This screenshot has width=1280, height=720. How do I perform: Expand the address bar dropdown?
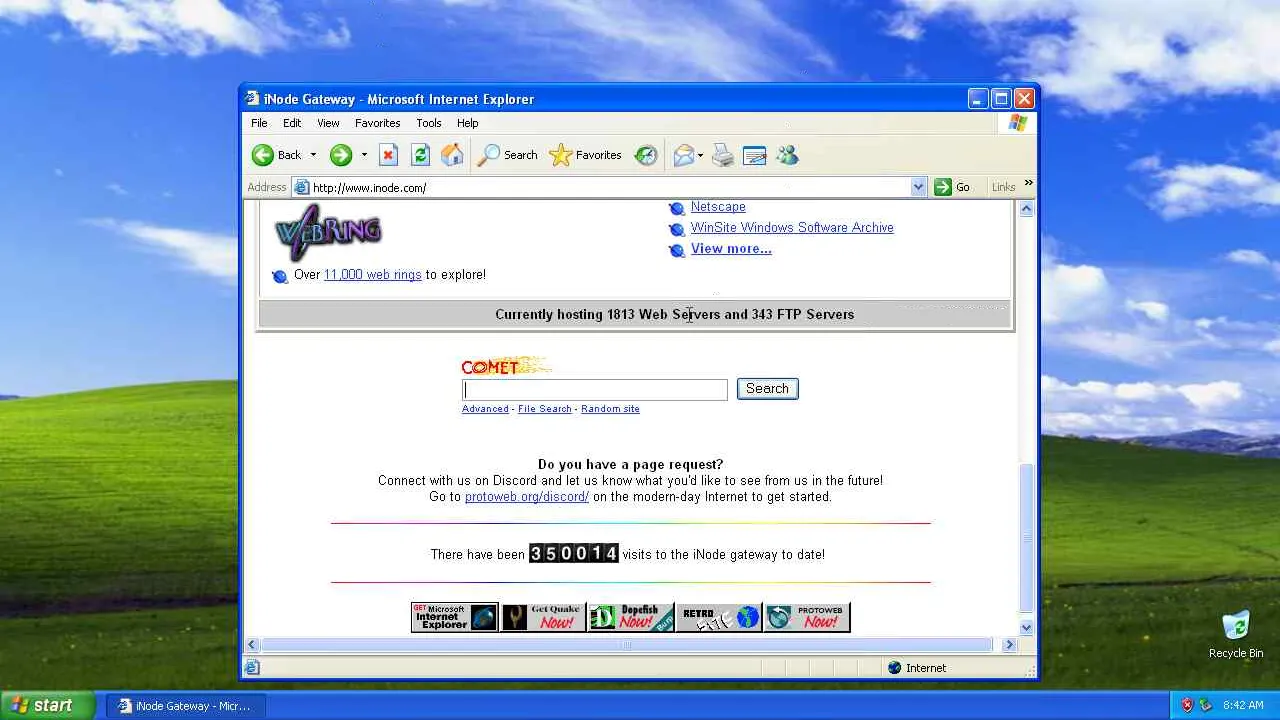(x=918, y=187)
